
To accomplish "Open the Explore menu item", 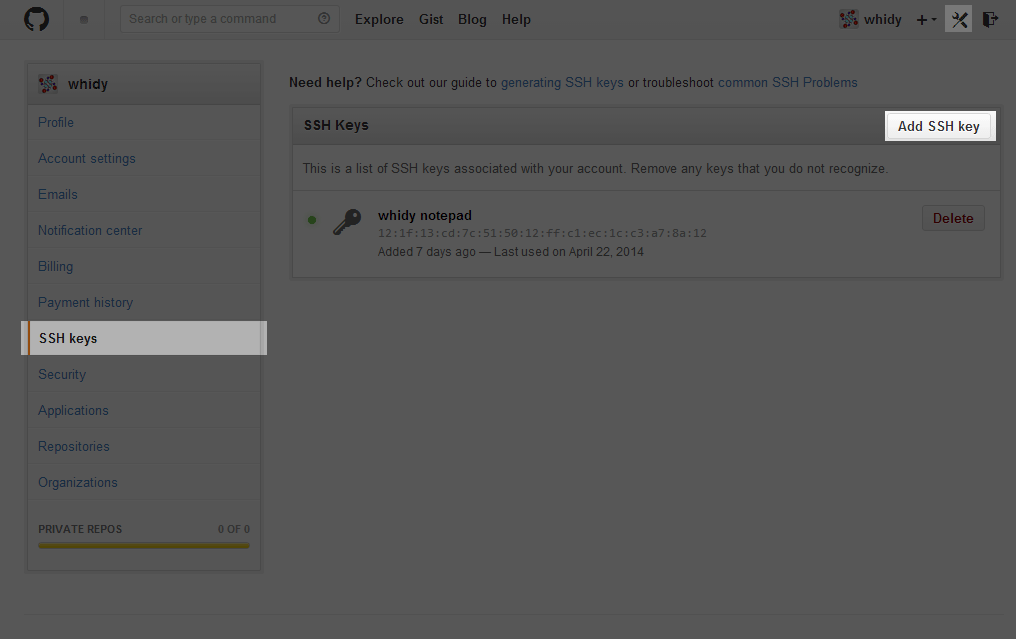I will (379, 19).
